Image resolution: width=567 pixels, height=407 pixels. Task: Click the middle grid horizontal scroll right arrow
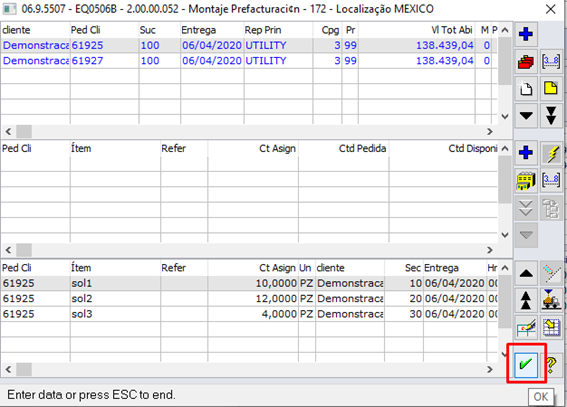click(x=490, y=250)
